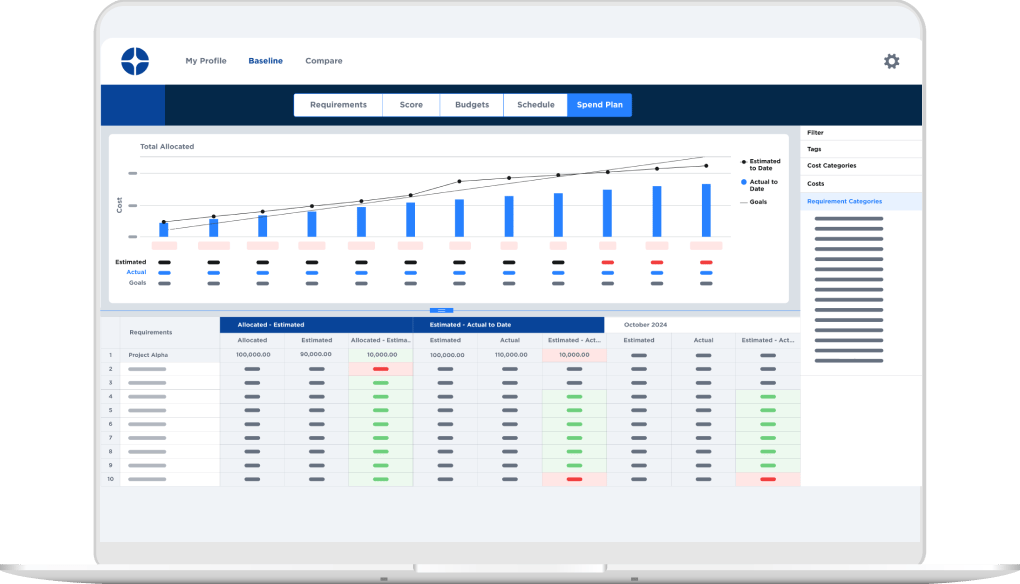Select the Baseline navigation item
This screenshot has width=1020, height=584.
point(265,60)
